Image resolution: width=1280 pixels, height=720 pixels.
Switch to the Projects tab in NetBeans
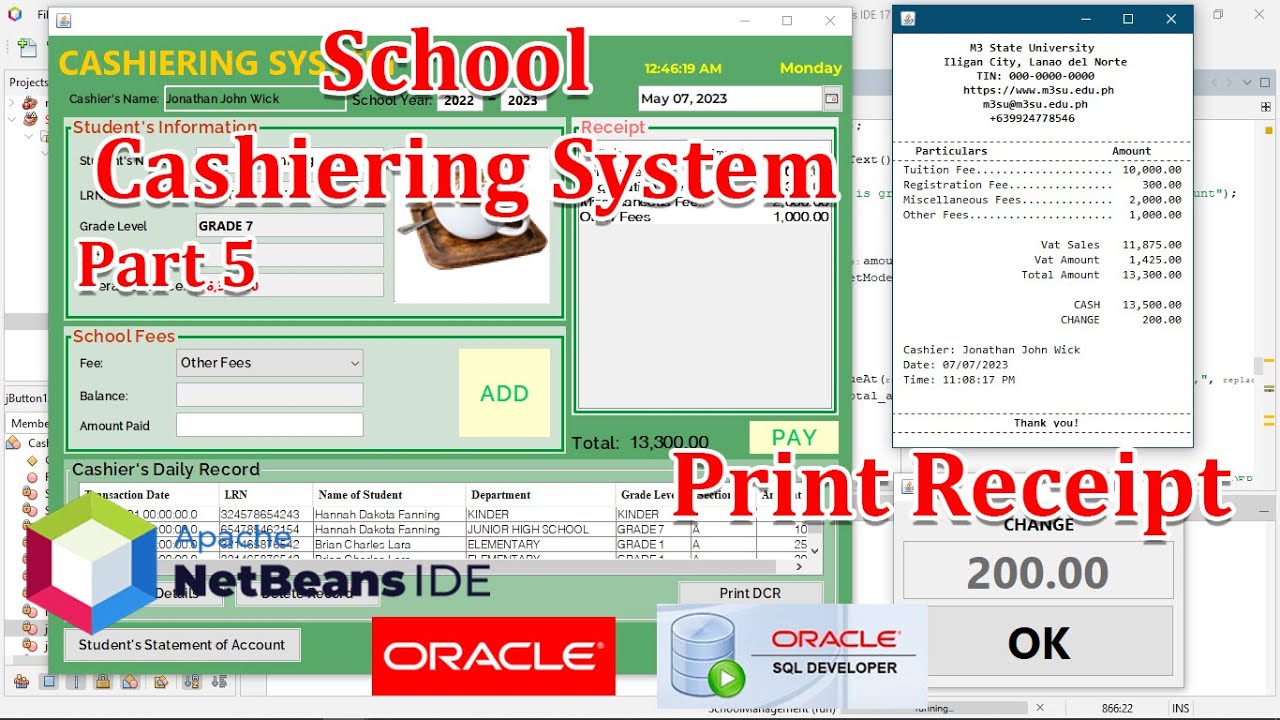(x=28, y=82)
